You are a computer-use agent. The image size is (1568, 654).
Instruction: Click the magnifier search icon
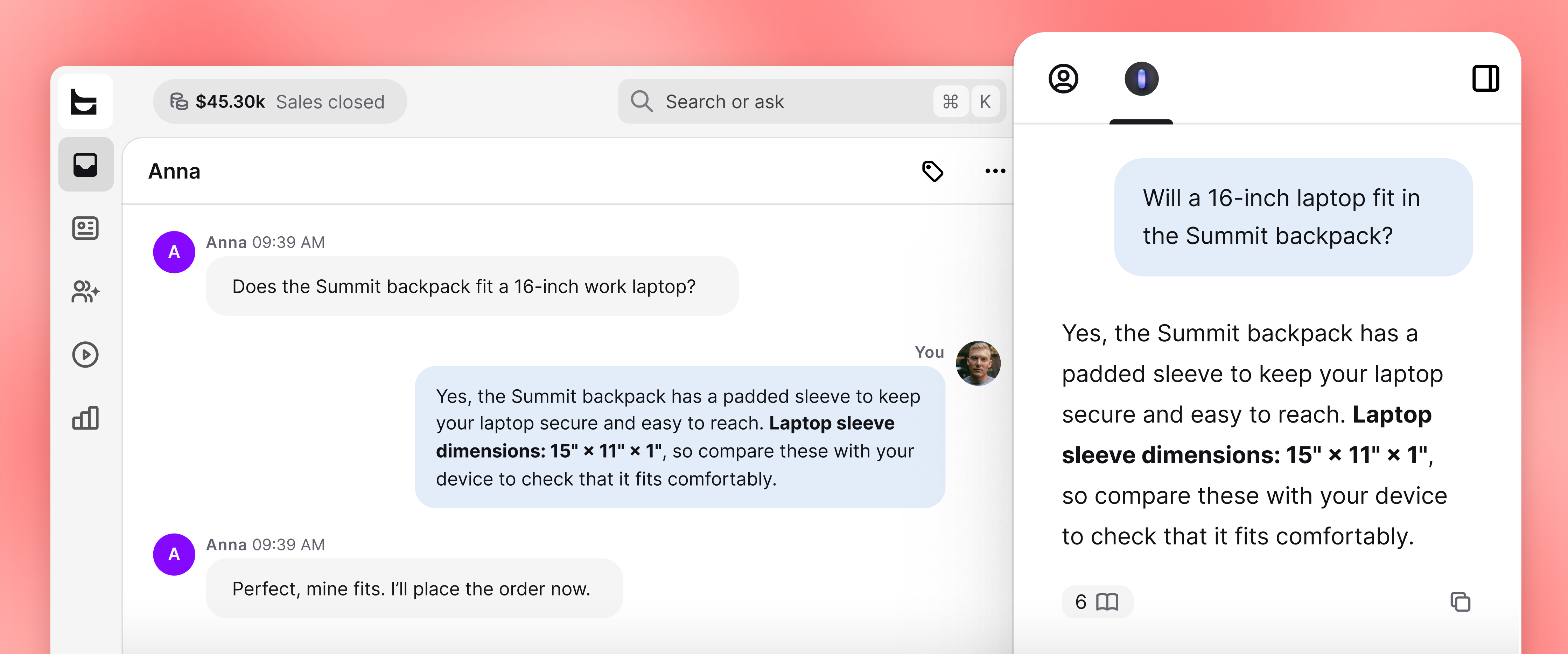pos(642,101)
